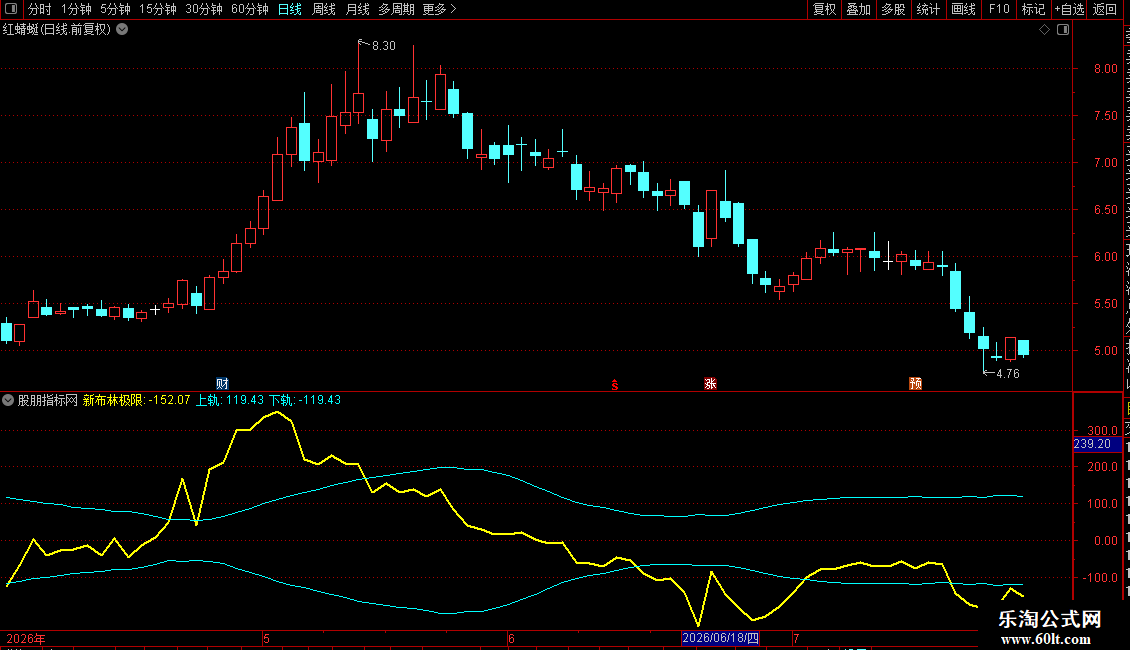Switch to 周线 weekly chart
Viewport: 1130px width, 650px height.
tap(324, 9)
